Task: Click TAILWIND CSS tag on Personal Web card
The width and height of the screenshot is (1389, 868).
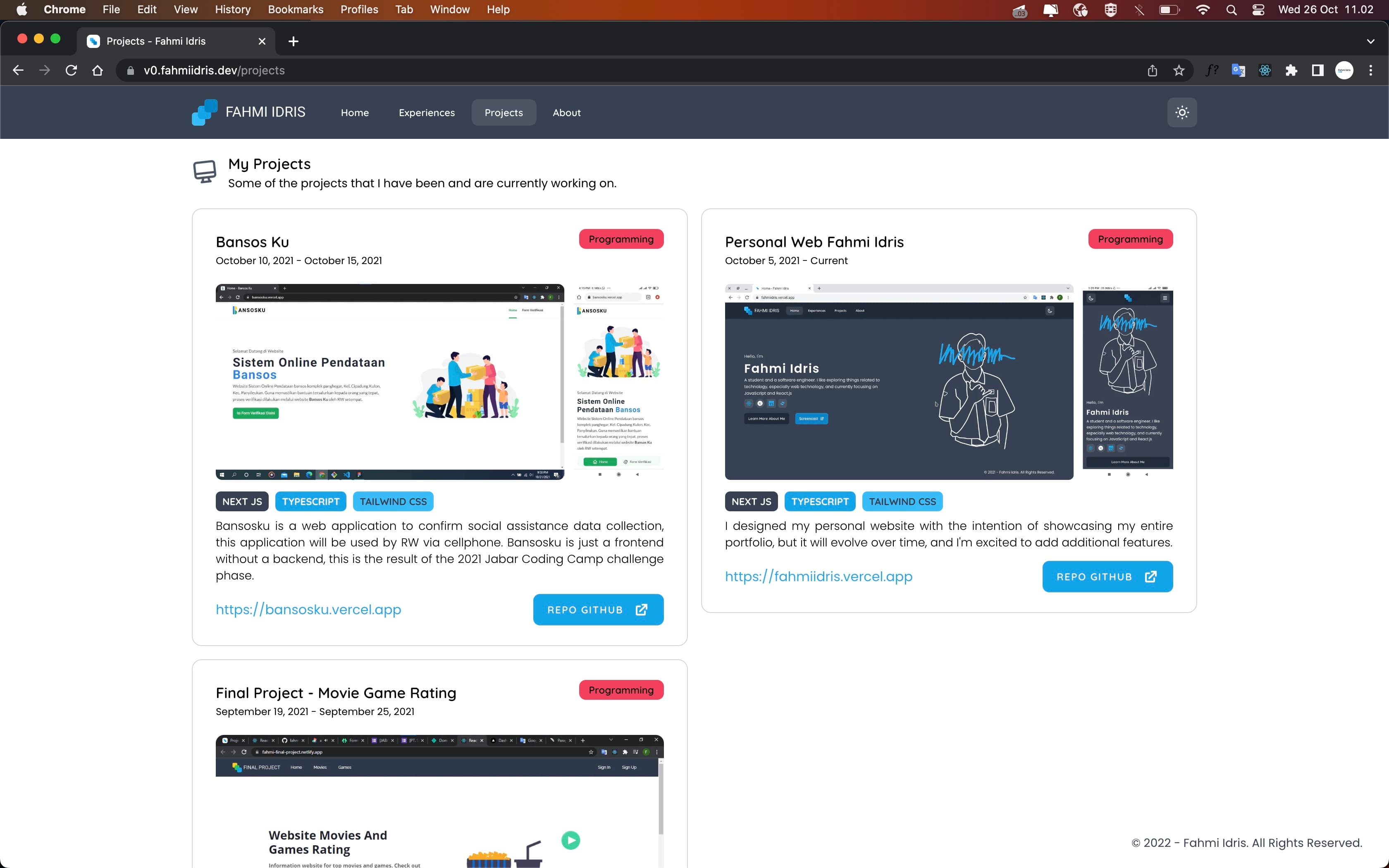Action: point(902,501)
